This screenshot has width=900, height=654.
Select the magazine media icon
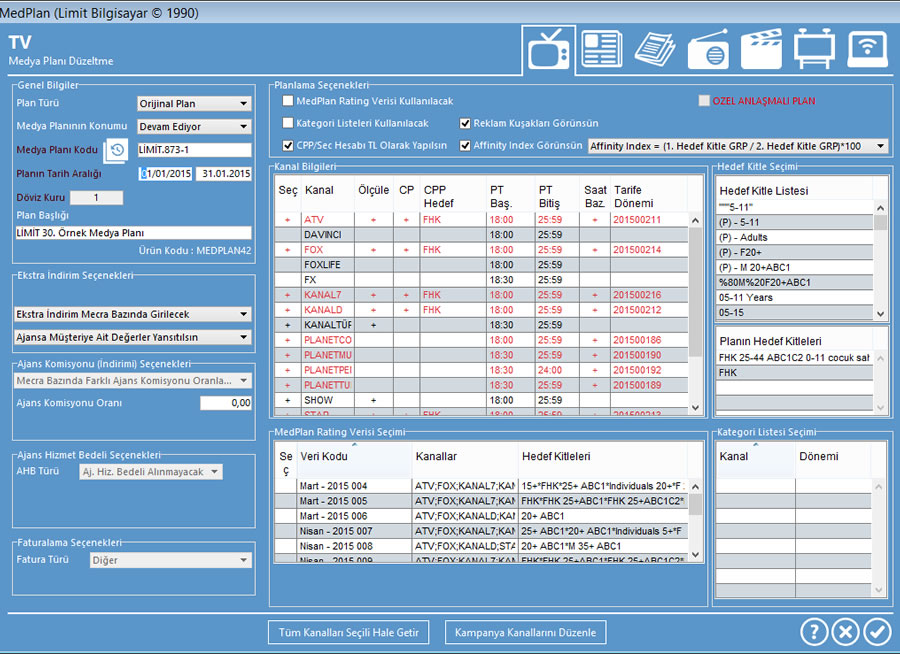657,49
